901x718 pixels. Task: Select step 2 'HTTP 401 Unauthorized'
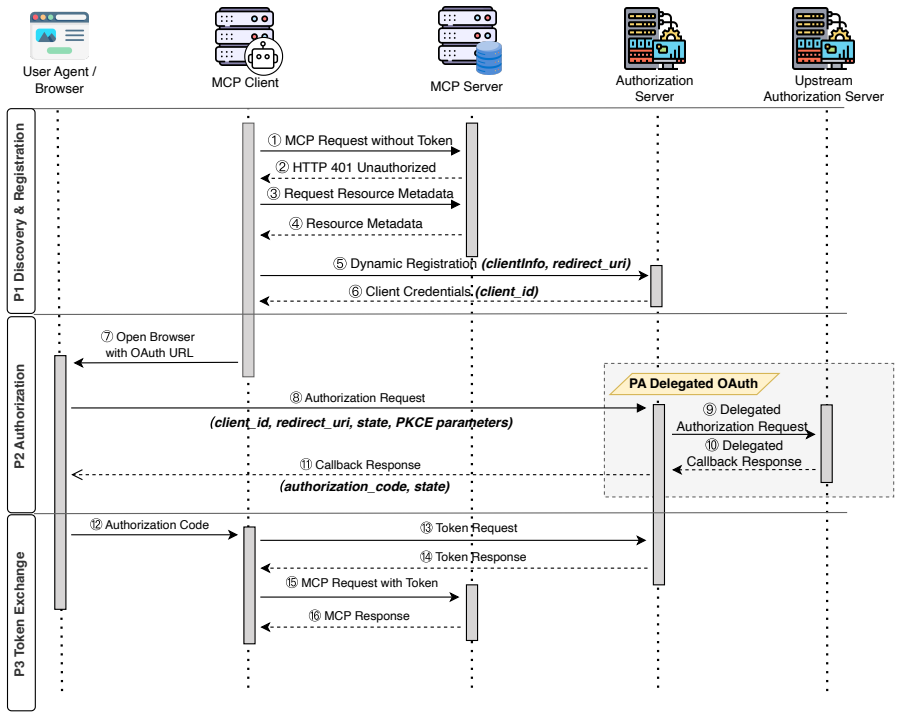click(356, 167)
